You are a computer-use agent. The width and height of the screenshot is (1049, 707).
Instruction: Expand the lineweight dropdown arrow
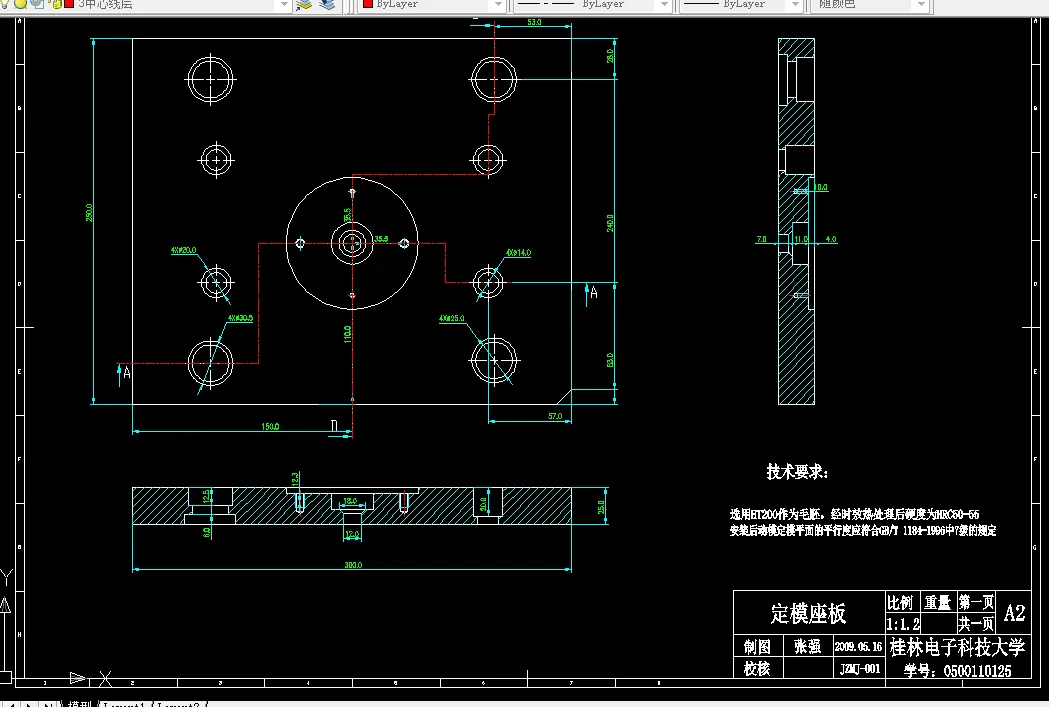click(x=795, y=5)
